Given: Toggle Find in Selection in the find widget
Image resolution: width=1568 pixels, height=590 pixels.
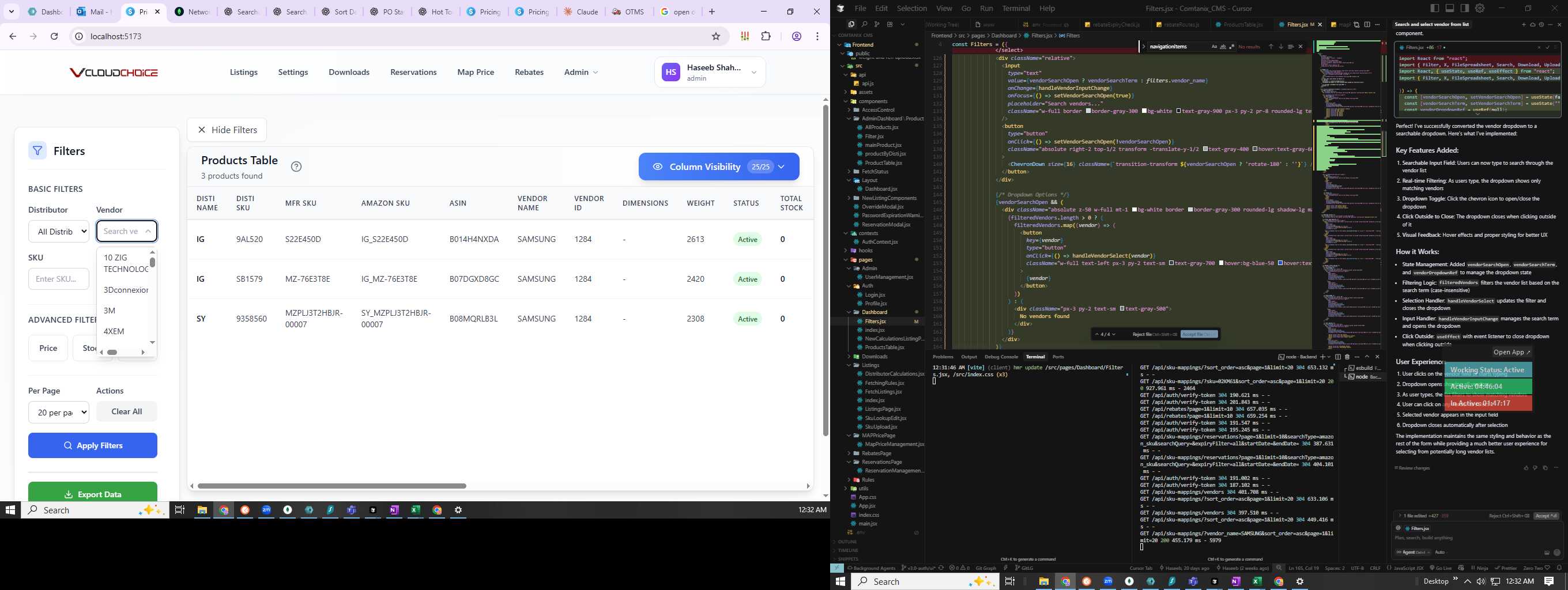Looking at the screenshot, I should [1291, 46].
